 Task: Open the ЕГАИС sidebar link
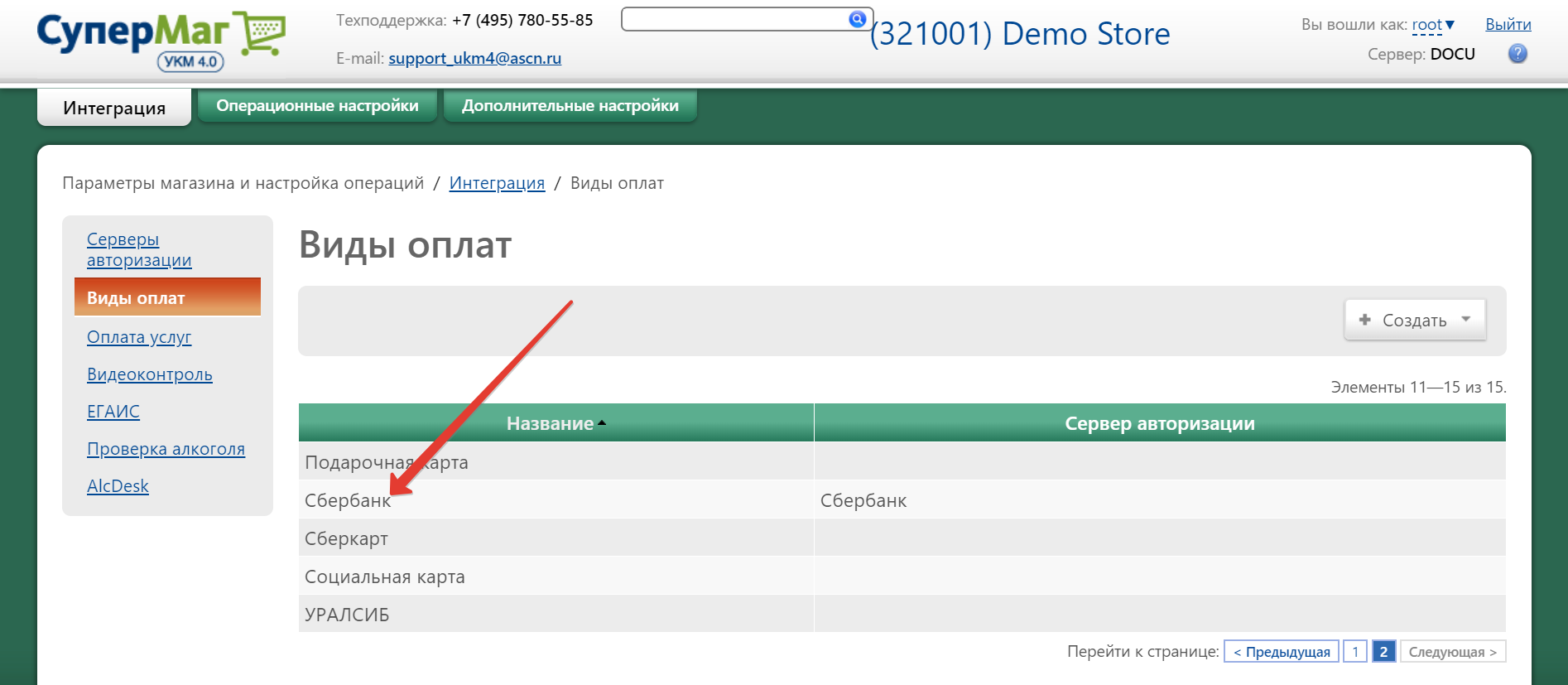[113, 412]
